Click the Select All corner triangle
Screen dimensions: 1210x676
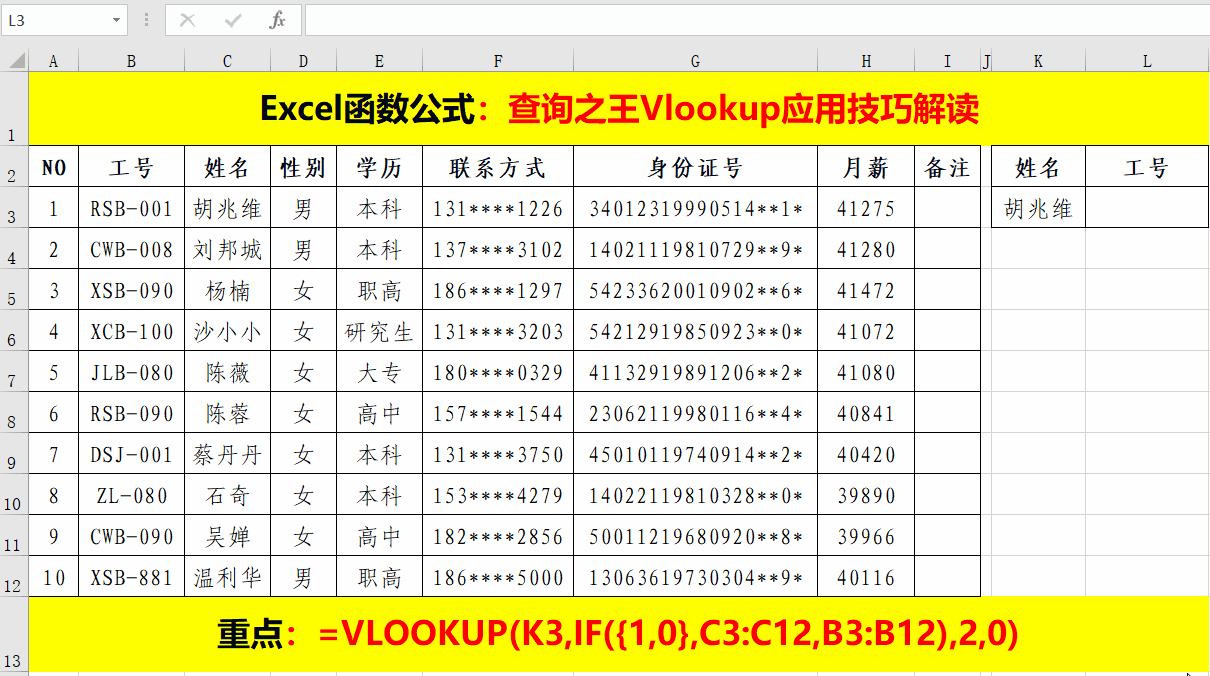point(15,62)
